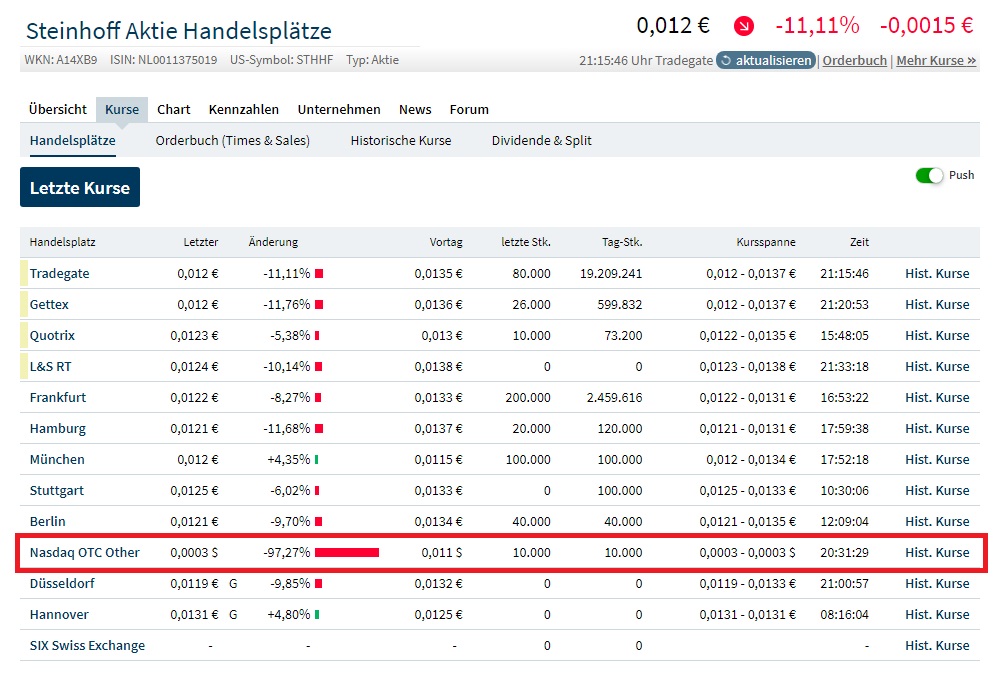
Task: Click the Frankfurt volume 2.459.616
Action: click(614, 398)
